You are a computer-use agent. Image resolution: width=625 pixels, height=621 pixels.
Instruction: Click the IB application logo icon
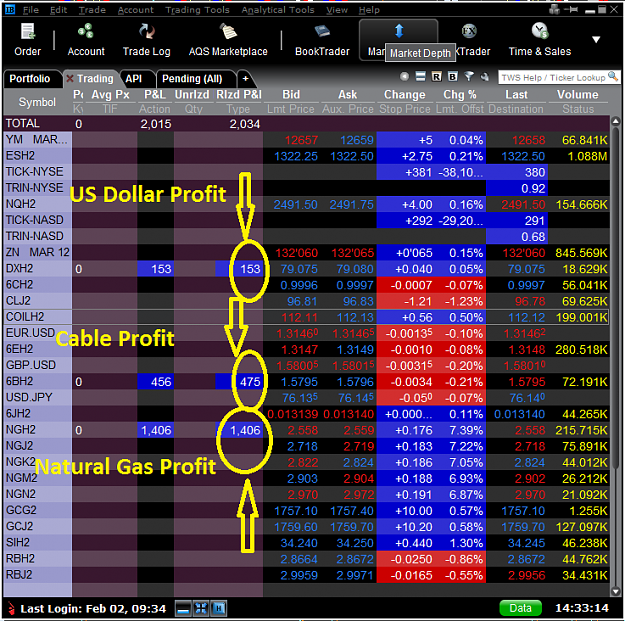coord(10,9)
